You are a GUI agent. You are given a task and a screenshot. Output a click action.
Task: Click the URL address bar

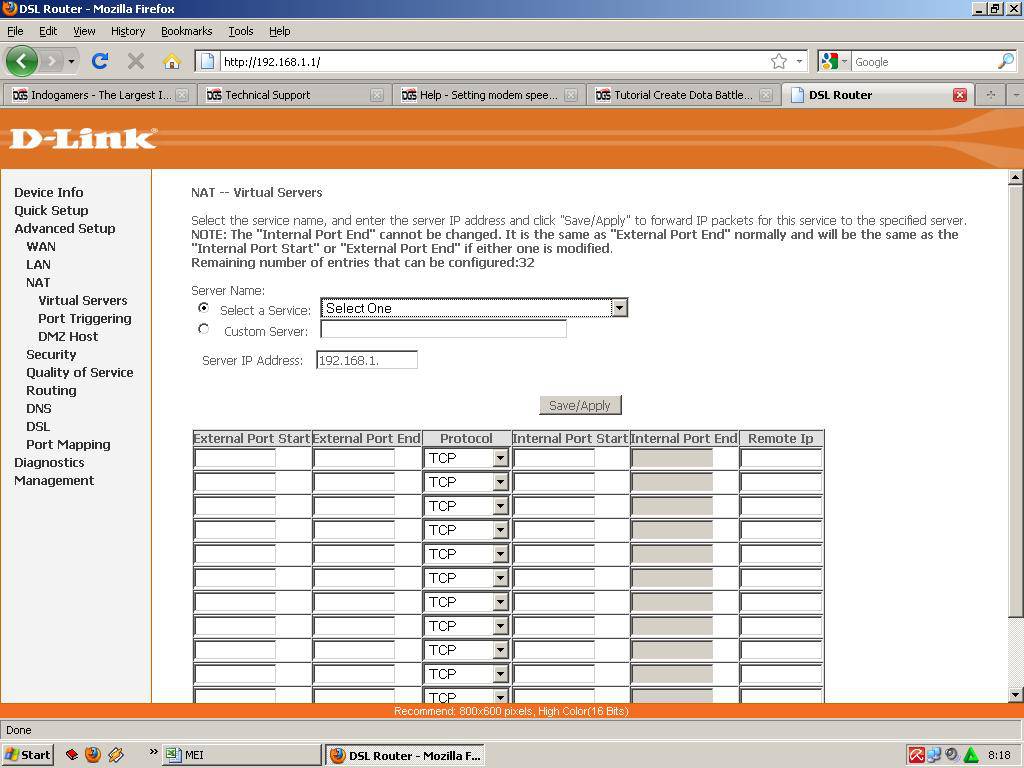click(x=493, y=61)
